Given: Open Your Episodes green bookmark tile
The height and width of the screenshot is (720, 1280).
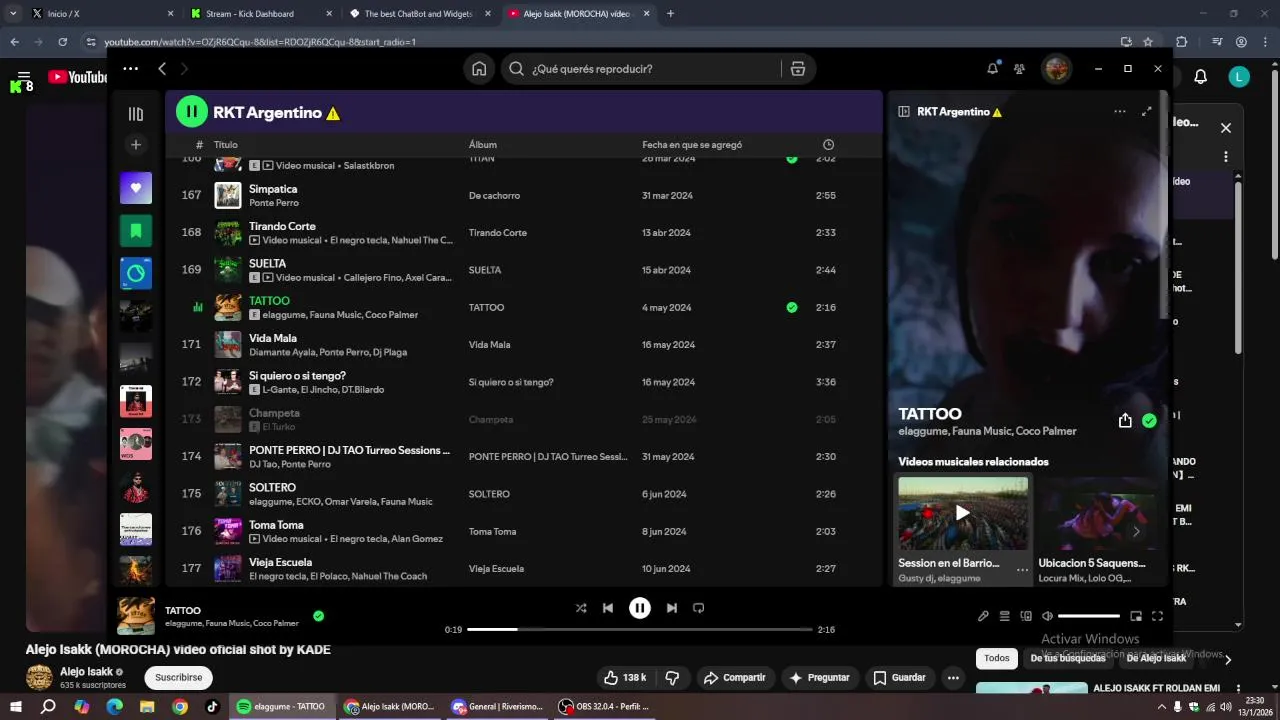Looking at the screenshot, I should (136, 231).
